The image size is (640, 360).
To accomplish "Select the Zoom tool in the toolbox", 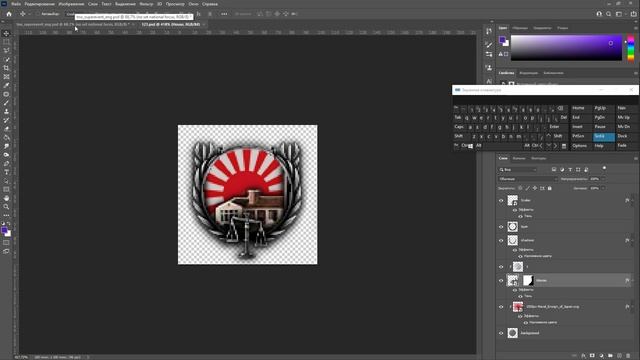I will click(x=6, y=207).
